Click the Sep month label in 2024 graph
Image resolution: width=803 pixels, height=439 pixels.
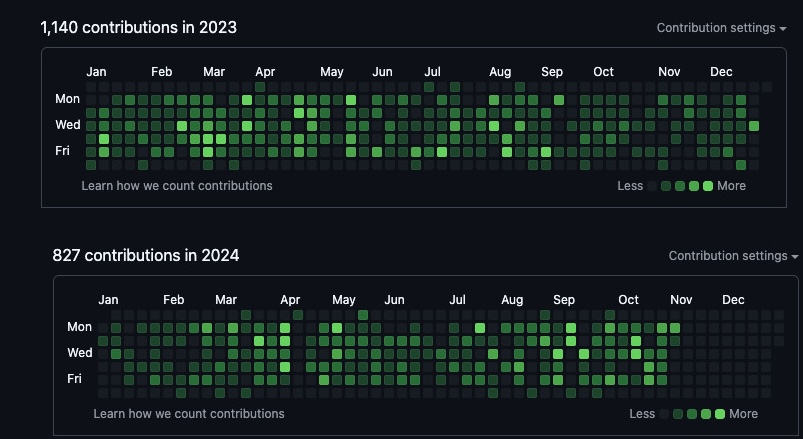pyautogui.click(x=564, y=300)
